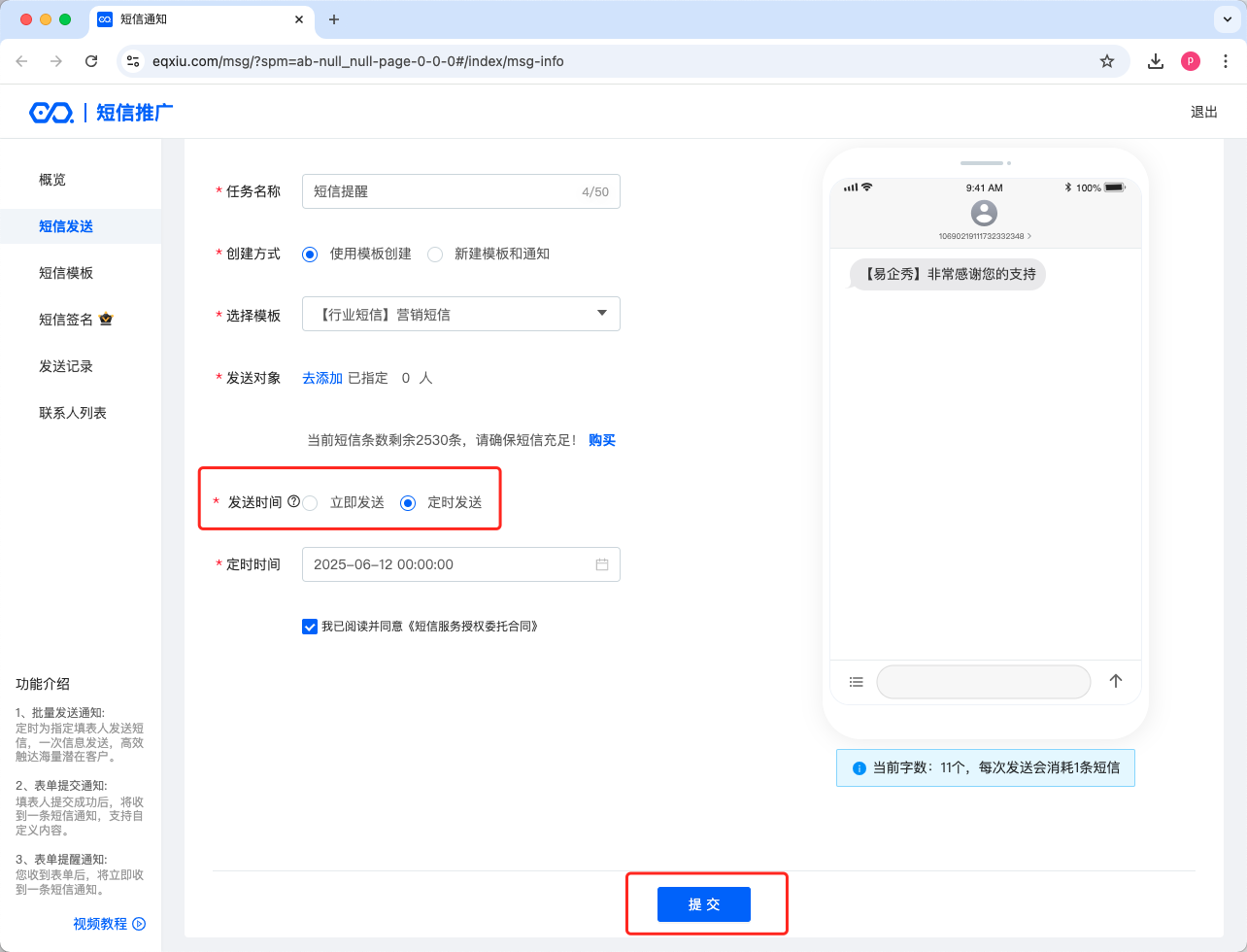
Task: Open the browser downloads icon
Action: pos(1156,61)
